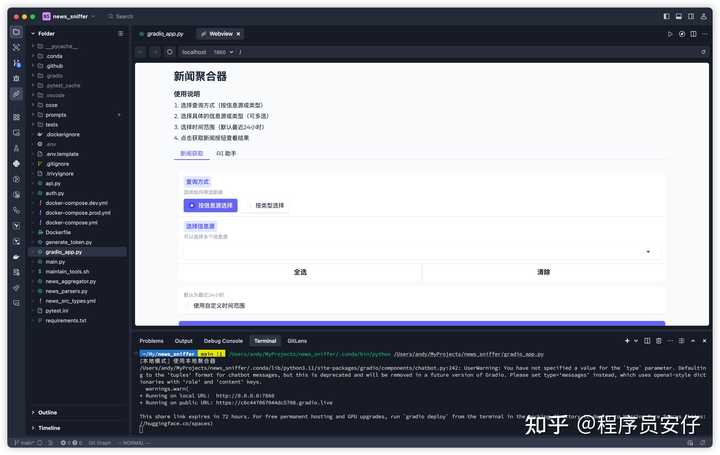The height and width of the screenshot is (455, 720).
Task: Click the 全选 button
Action: coord(300,272)
